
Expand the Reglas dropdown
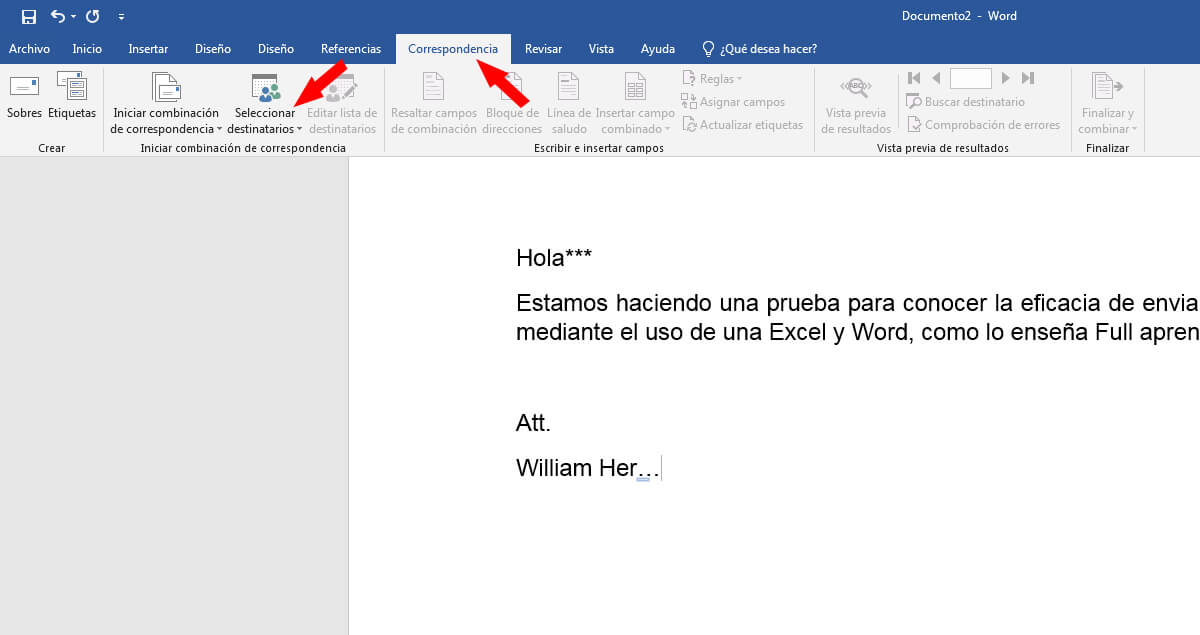coord(712,79)
